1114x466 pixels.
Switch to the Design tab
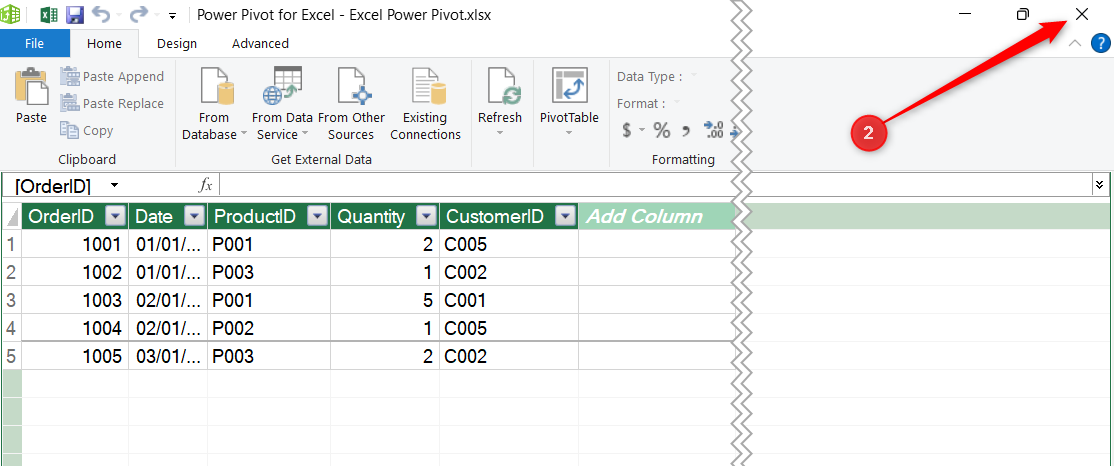[177, 43]
